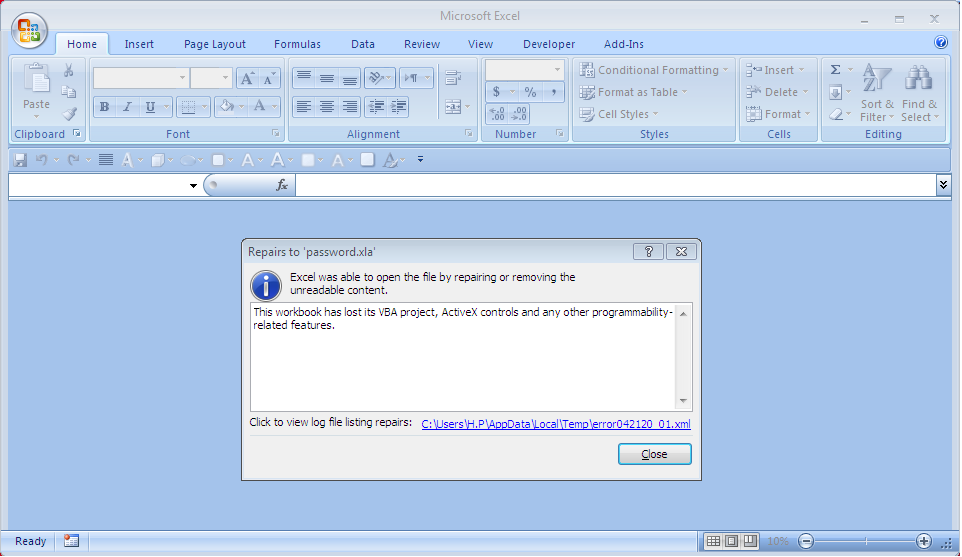Click the Top Align icon
The width and height of the screenshot is (962, 557).
(x=304, y=78)
